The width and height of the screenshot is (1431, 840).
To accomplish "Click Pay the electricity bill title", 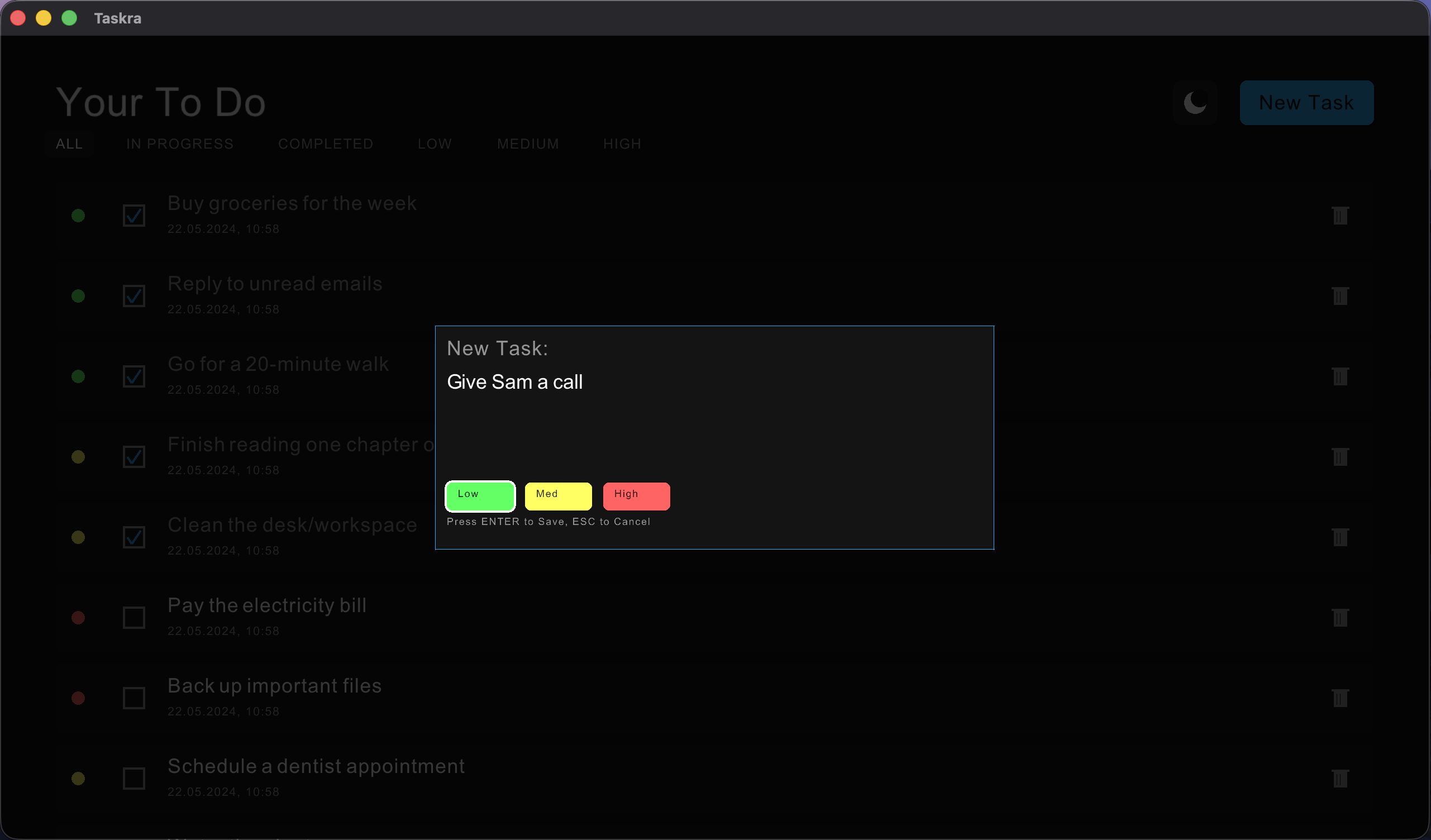I will pyautogui.click(x=267, y=605).
